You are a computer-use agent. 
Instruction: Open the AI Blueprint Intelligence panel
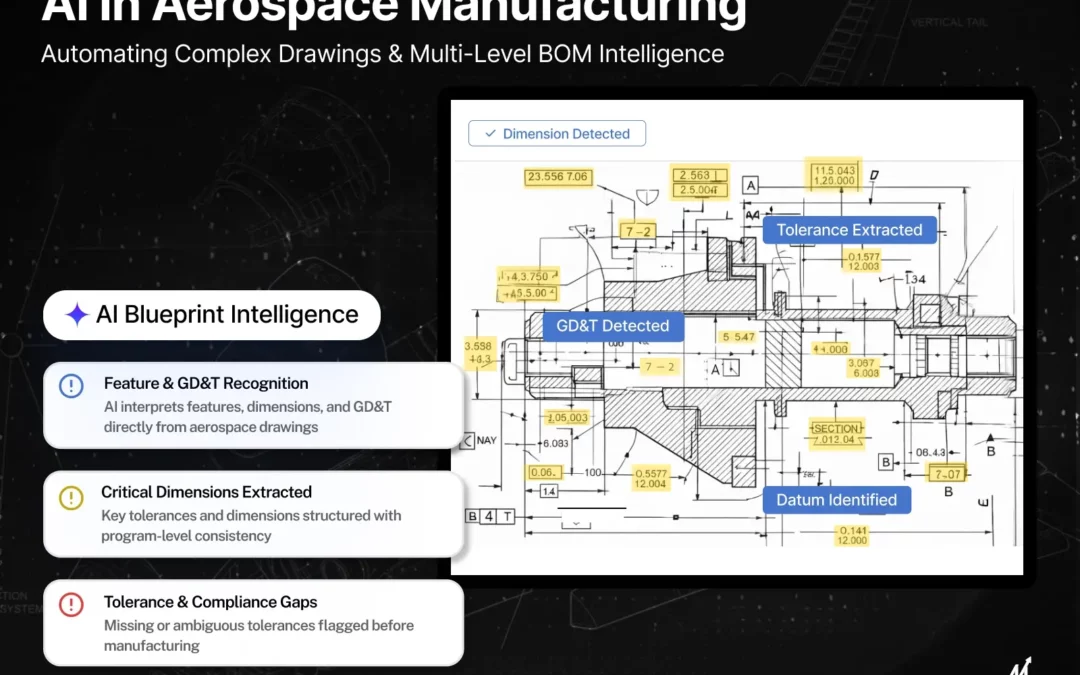pos(211,314)
